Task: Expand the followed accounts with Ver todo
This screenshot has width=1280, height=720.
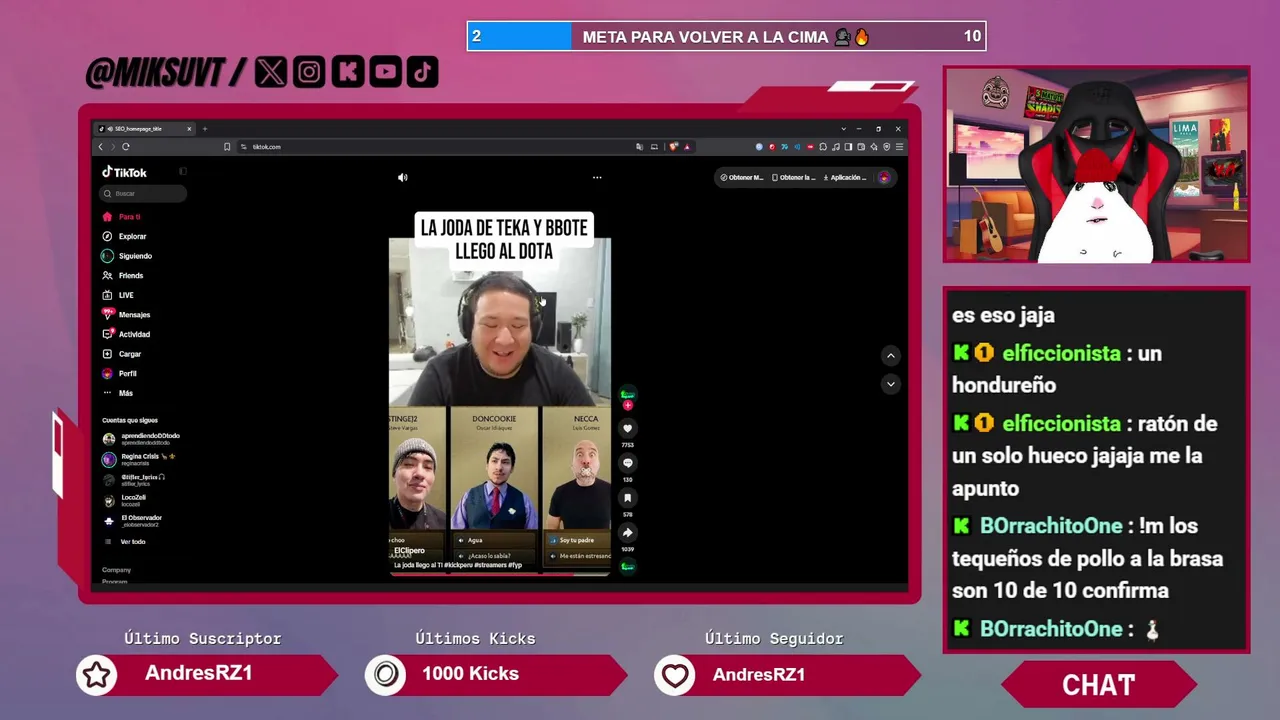Action: pos(125,542)
